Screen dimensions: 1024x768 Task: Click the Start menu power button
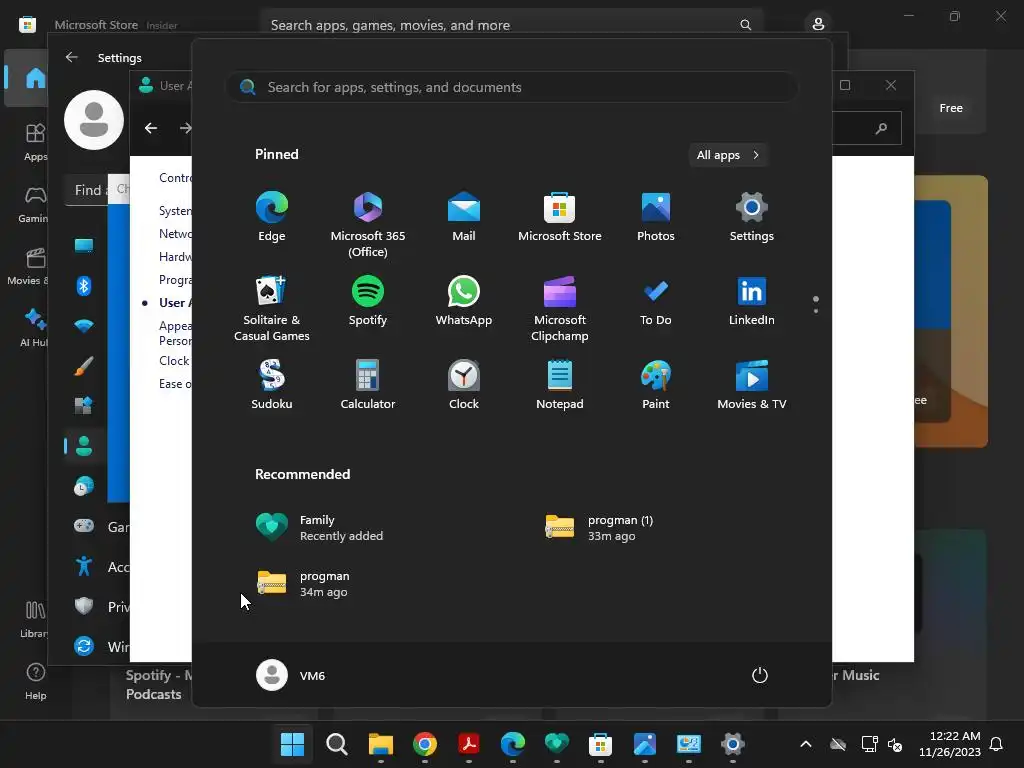[760, 675]
